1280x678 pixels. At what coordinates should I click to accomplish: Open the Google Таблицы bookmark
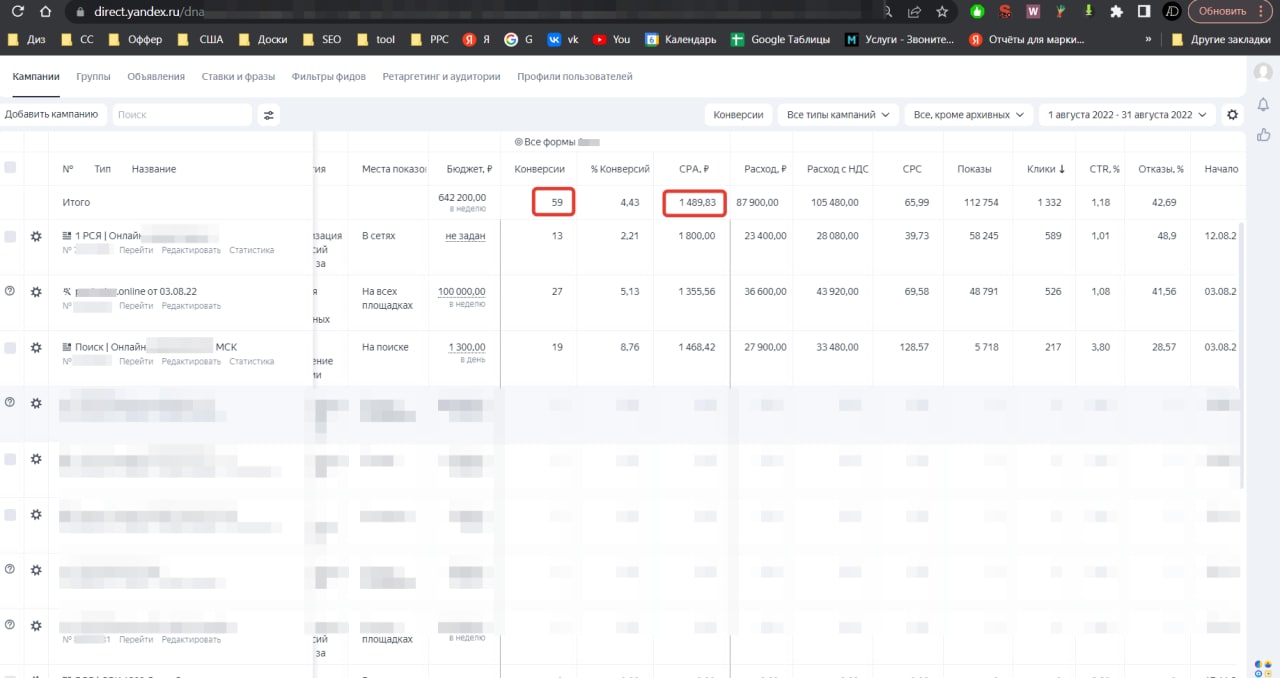(x=781, y=40)
